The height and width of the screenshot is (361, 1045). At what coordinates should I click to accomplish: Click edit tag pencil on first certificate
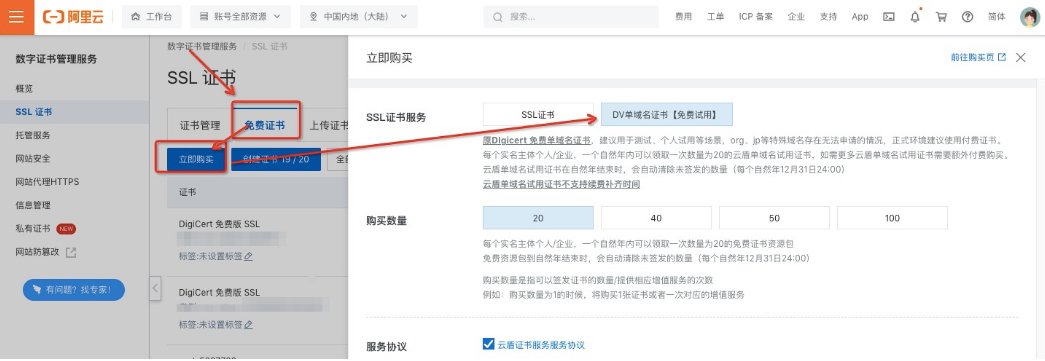pos(249,256)
